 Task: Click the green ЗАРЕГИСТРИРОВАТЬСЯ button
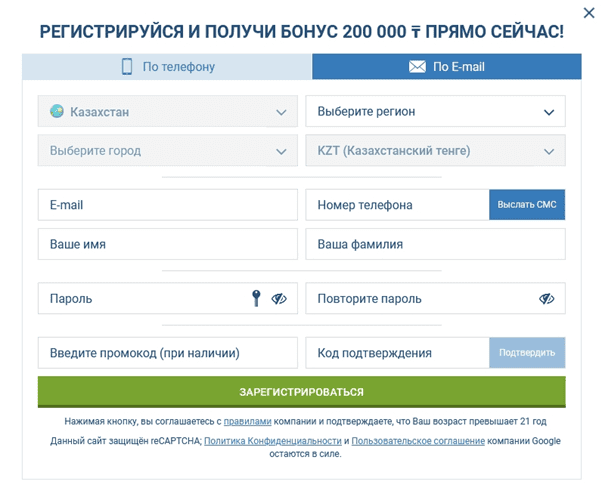pyautogui.click(x=301, y=392)
